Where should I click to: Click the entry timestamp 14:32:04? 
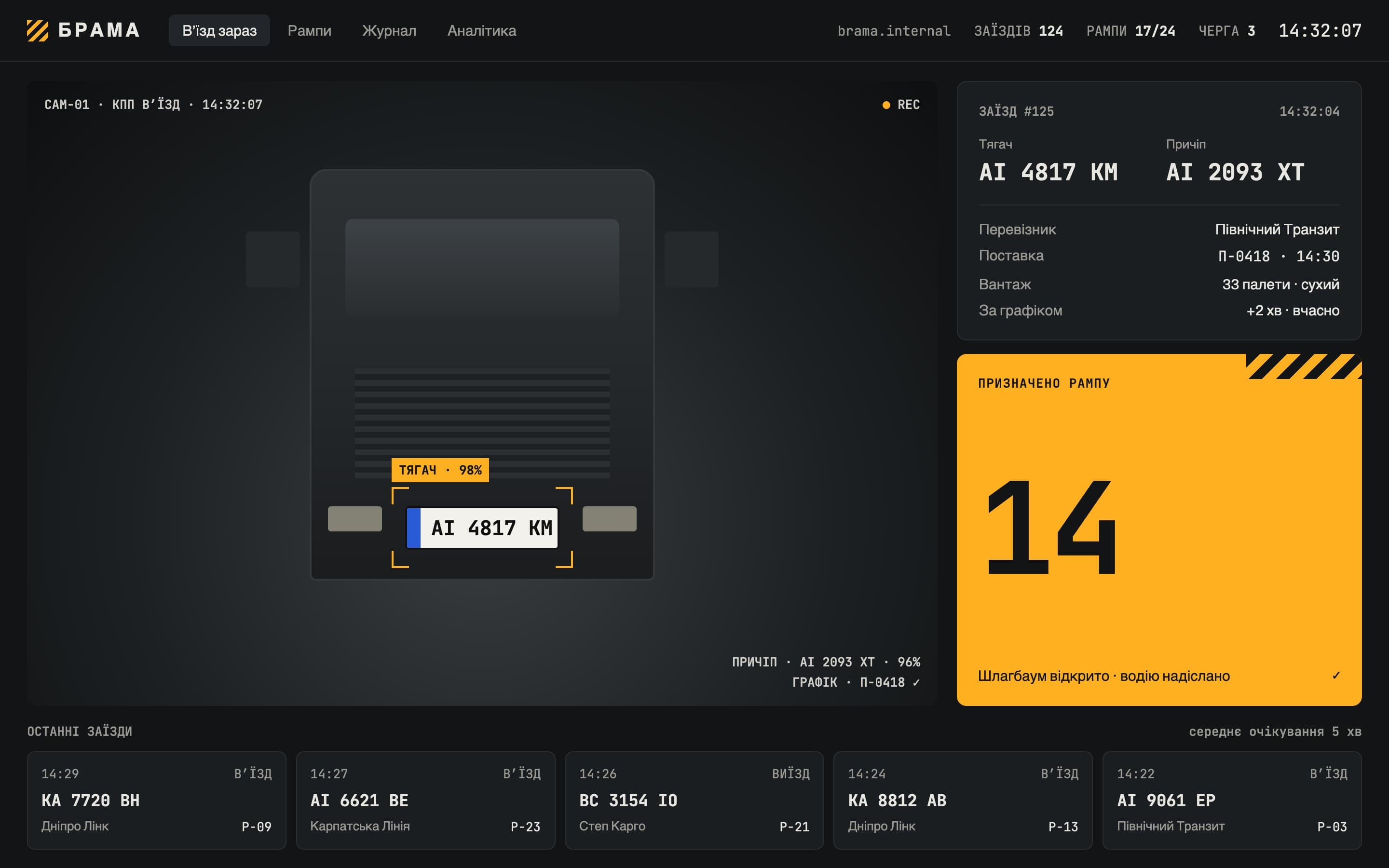[1309, 111]
